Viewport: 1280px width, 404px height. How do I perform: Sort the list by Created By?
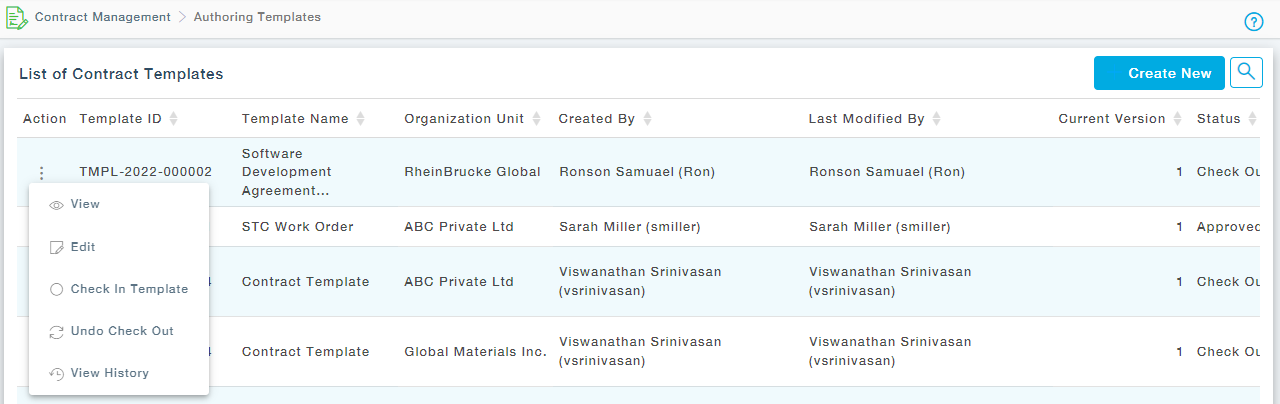tap(647, 119)
